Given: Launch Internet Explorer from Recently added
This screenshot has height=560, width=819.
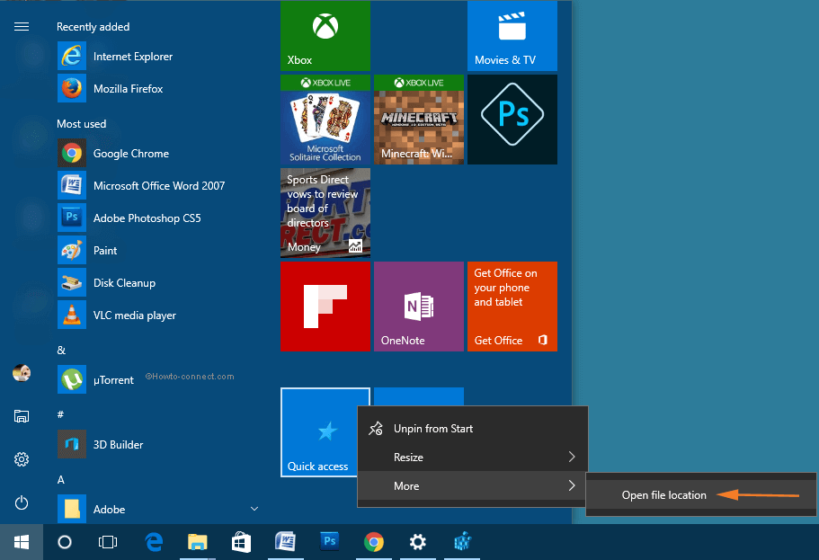Looking at the screenshot, I should (157, 56).
